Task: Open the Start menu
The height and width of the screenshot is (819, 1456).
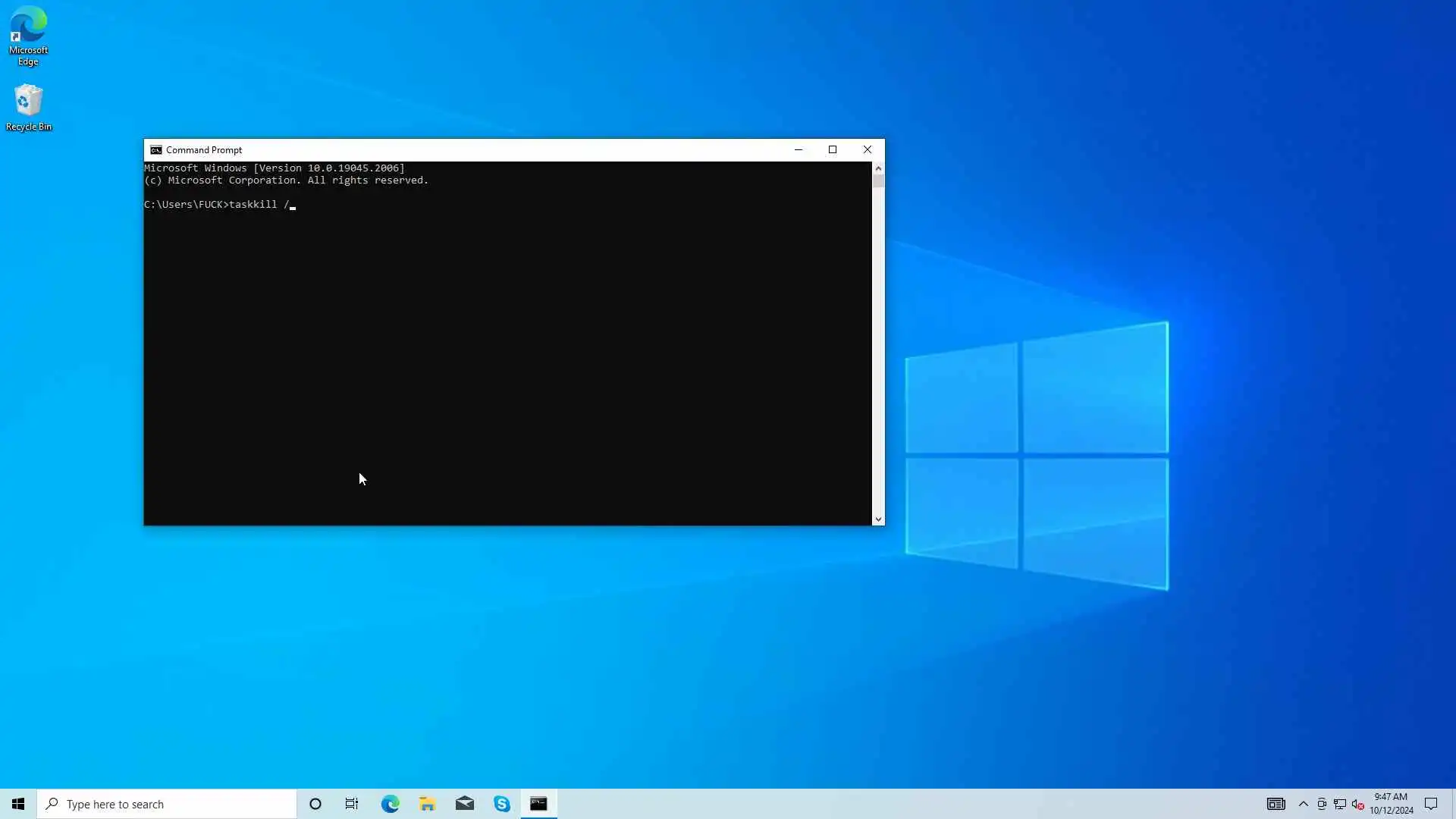Action: [x=18, y=804]
